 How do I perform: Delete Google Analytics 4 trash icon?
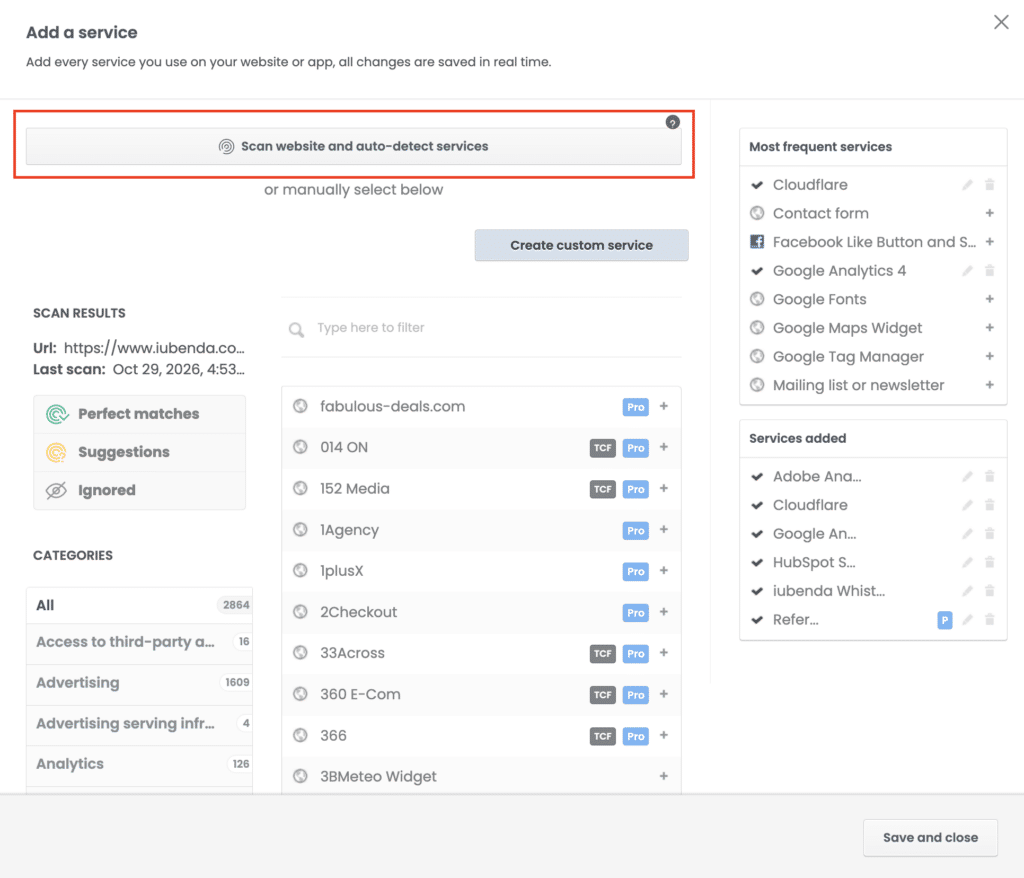pyautogui.click(x=989, y=270)
